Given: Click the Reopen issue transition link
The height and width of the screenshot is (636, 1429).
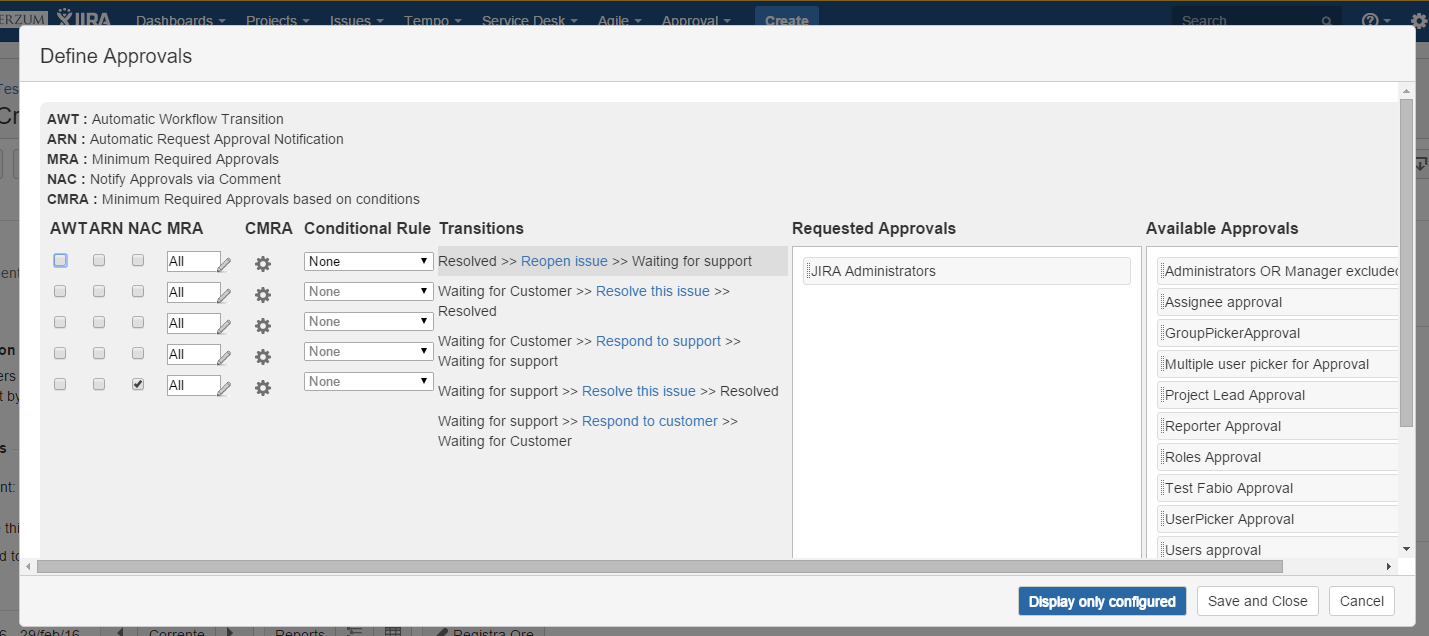Looking at the screenshot, I should [564, 261].
